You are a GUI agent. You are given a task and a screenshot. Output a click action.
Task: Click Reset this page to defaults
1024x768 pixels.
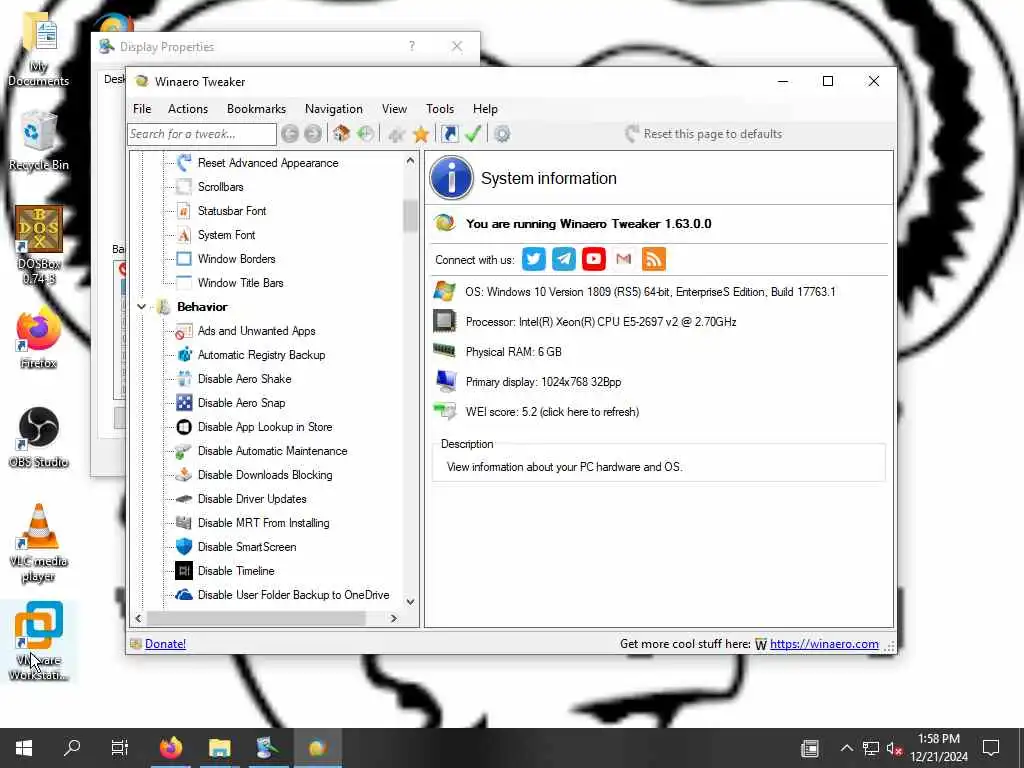click(x=703, y=134)
